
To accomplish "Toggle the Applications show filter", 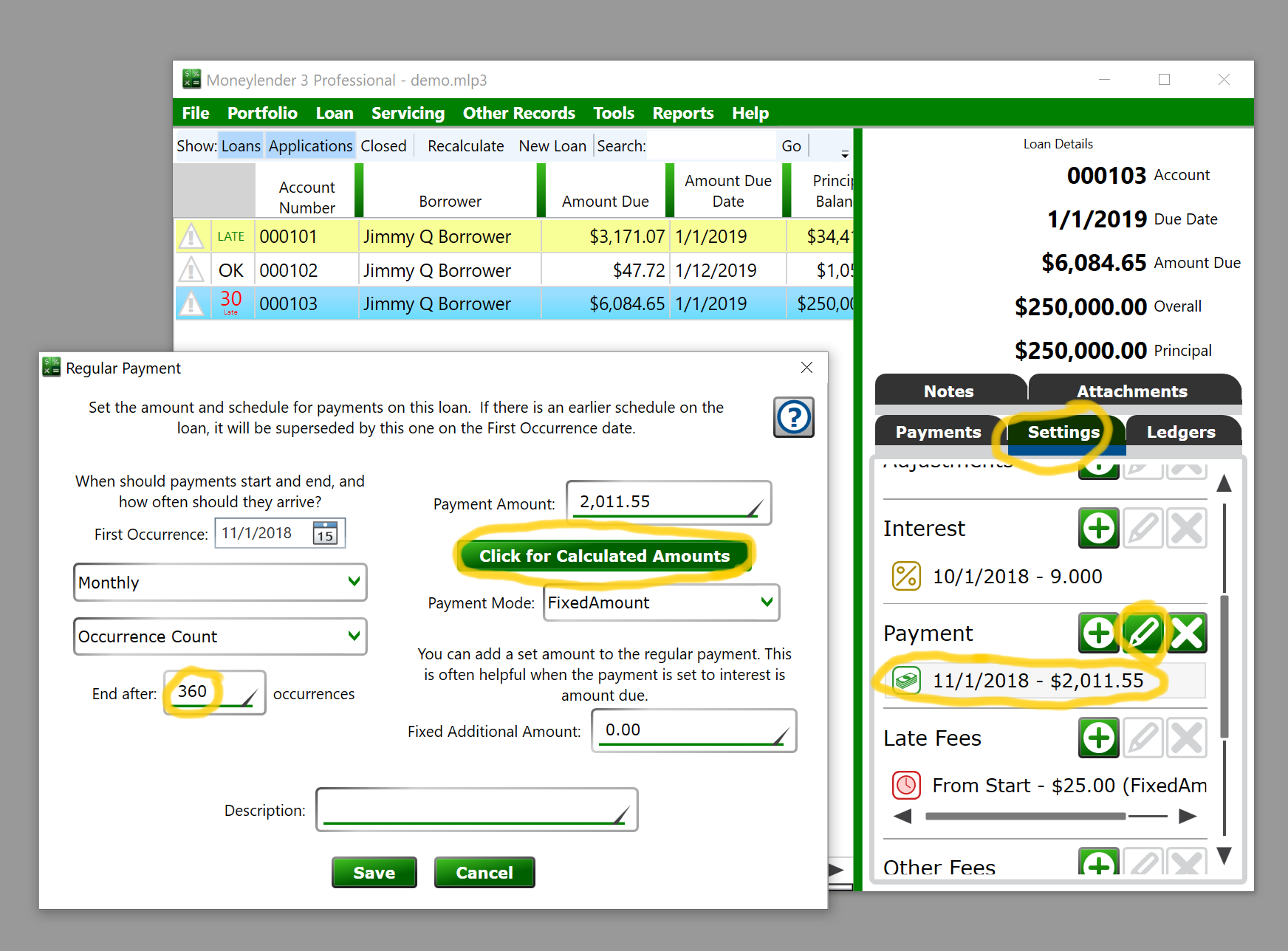I will 310,146.
